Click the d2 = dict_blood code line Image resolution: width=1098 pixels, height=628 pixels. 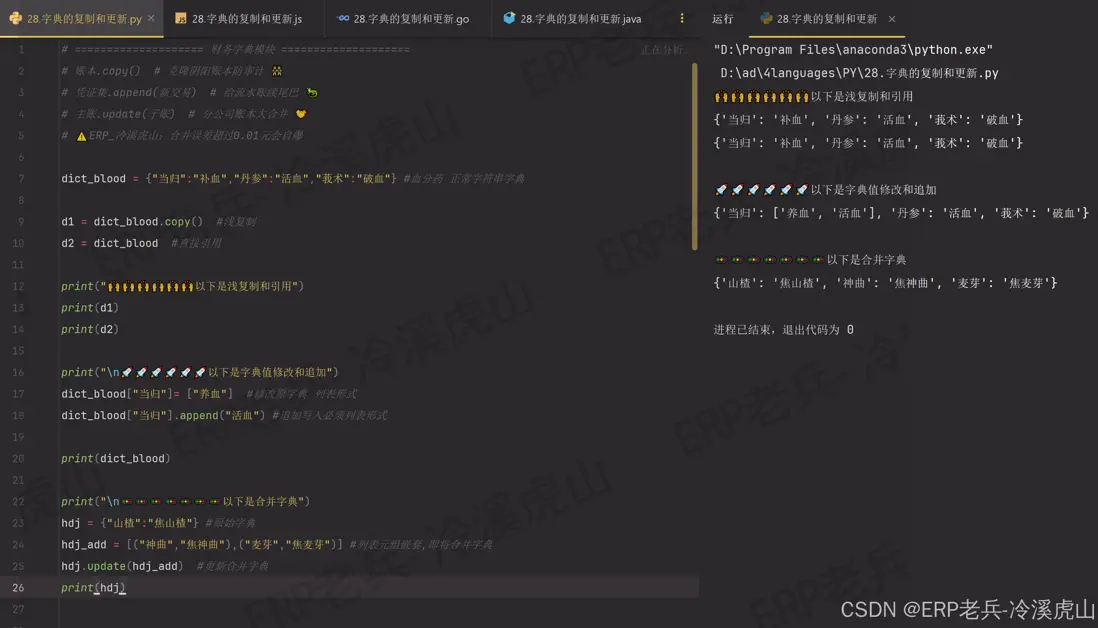point(141,244)
